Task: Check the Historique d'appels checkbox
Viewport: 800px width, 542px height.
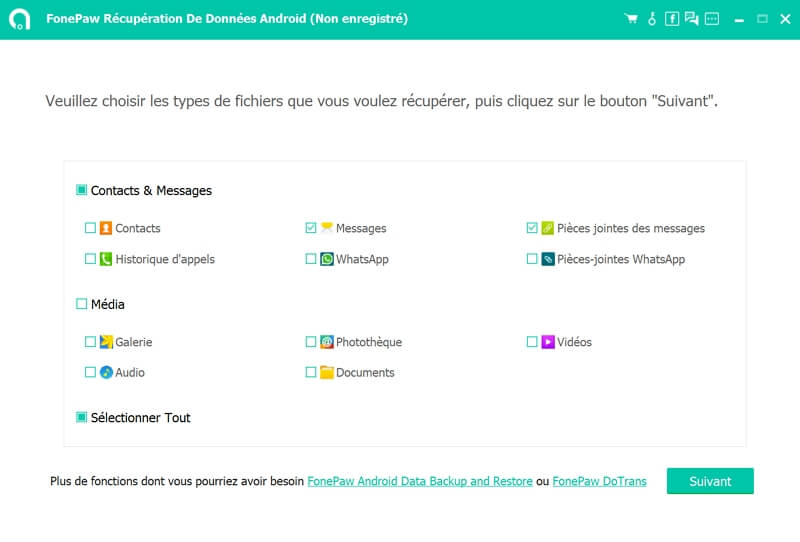Action: point(90,259)
